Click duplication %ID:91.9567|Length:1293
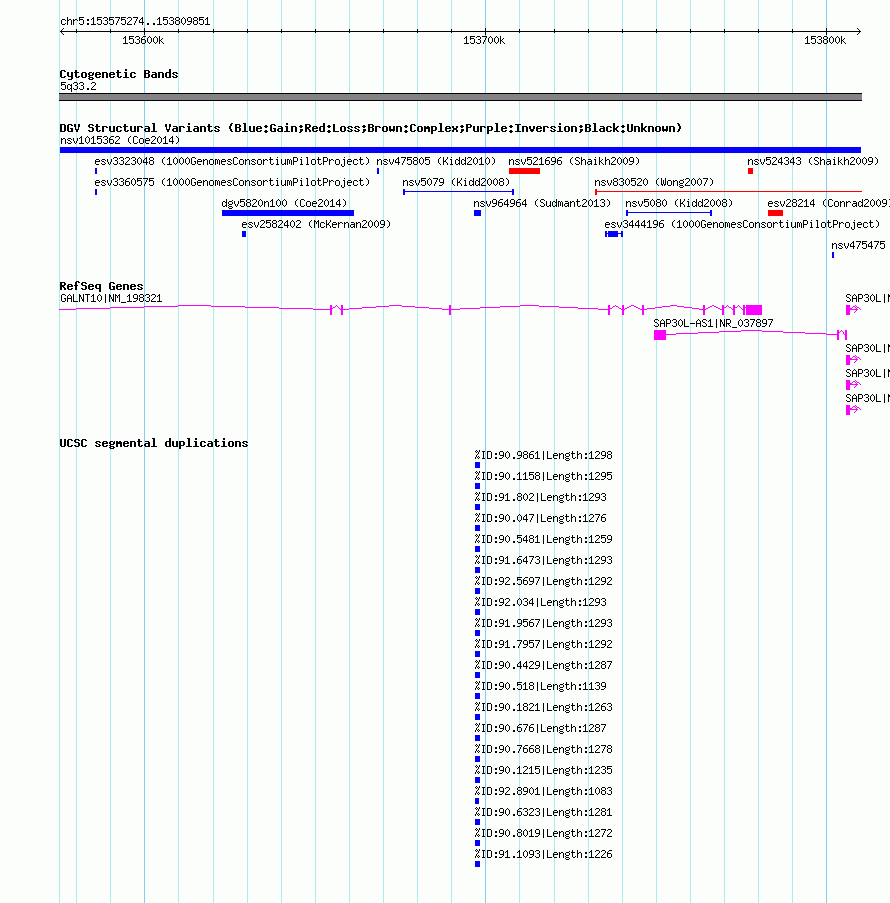The width and height of the screenshot is (890, 903). (543, 623)
